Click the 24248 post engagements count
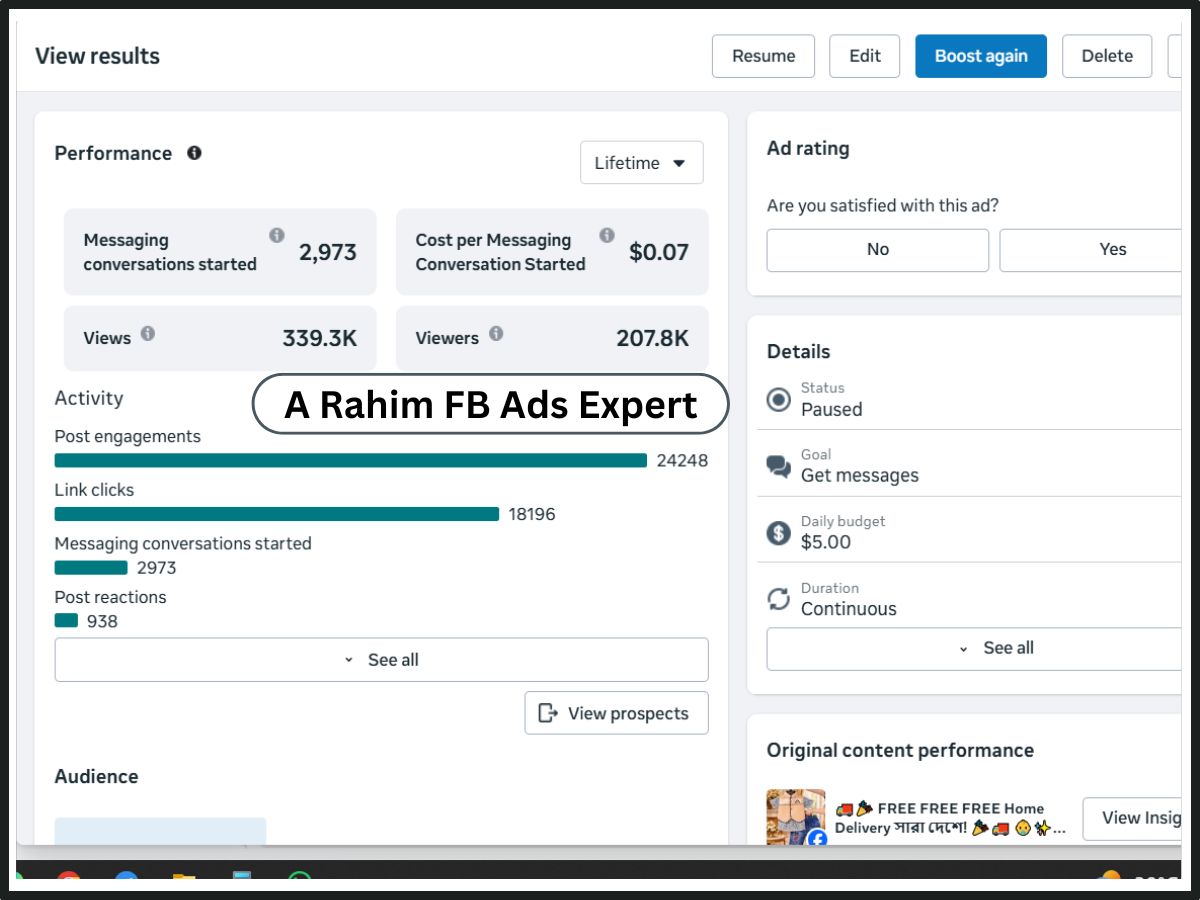 click(682, 461)
